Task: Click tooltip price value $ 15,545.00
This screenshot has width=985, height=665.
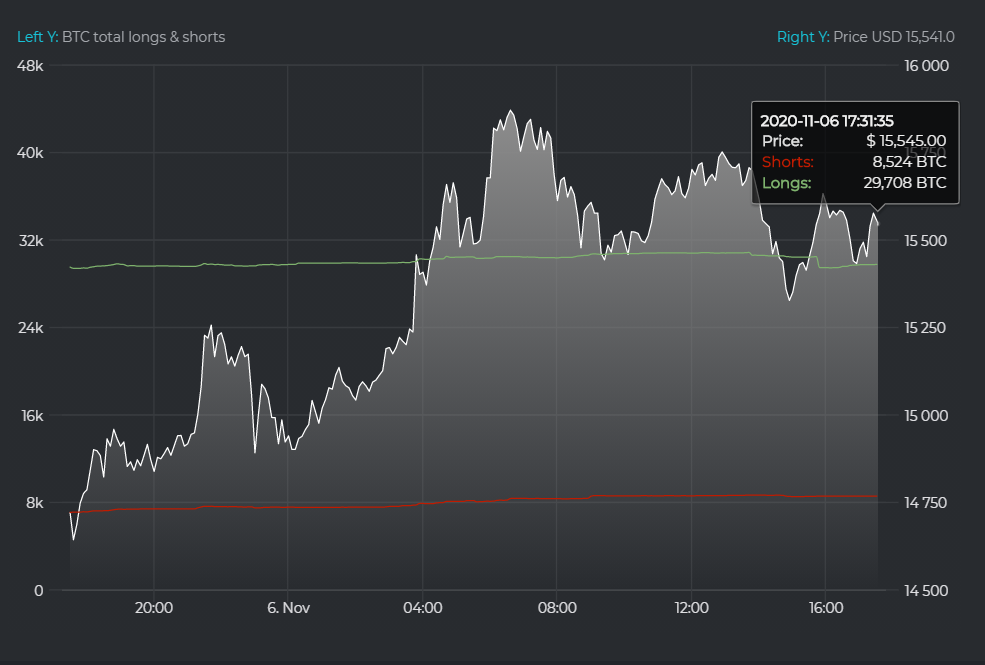Action: [906, 141]
